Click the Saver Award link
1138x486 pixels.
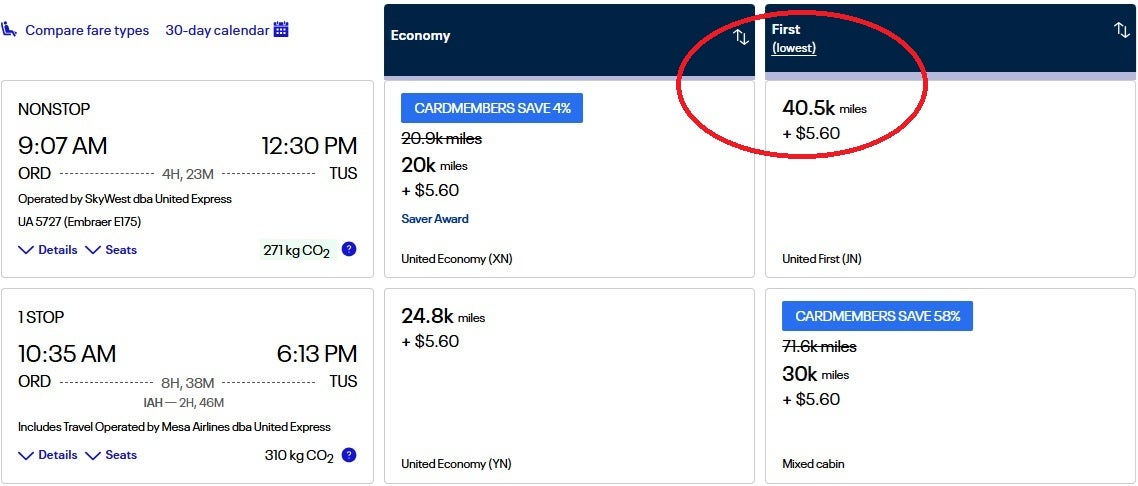tap(435, 219)
